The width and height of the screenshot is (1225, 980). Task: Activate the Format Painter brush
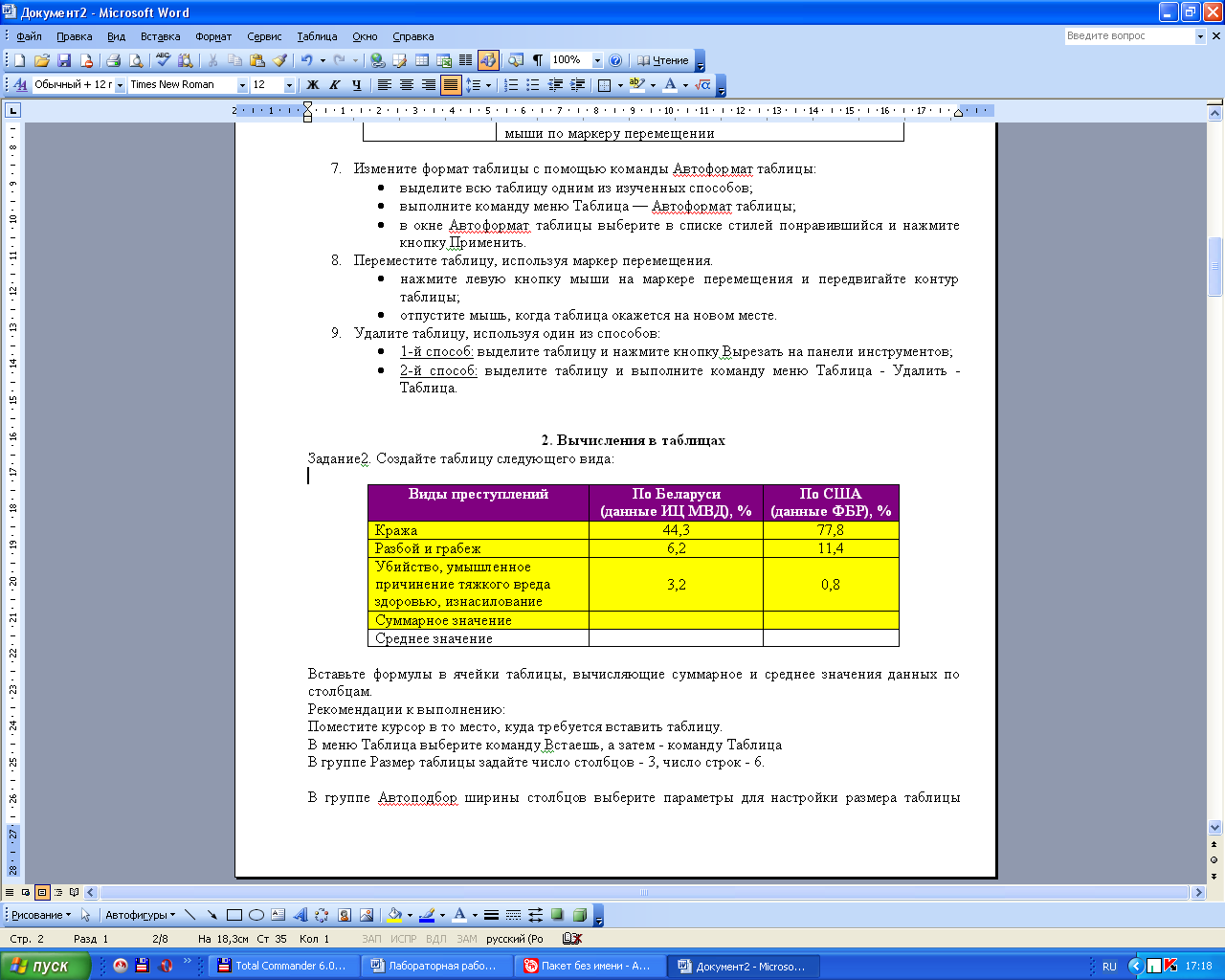tap(279, 60)
